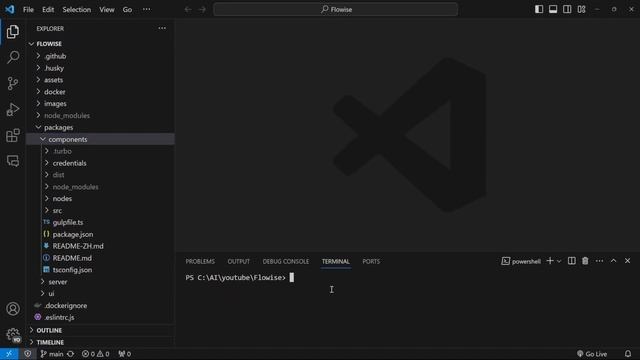Open the View menu
Viewport: 640px width, 360px height.
click(107, 9)
